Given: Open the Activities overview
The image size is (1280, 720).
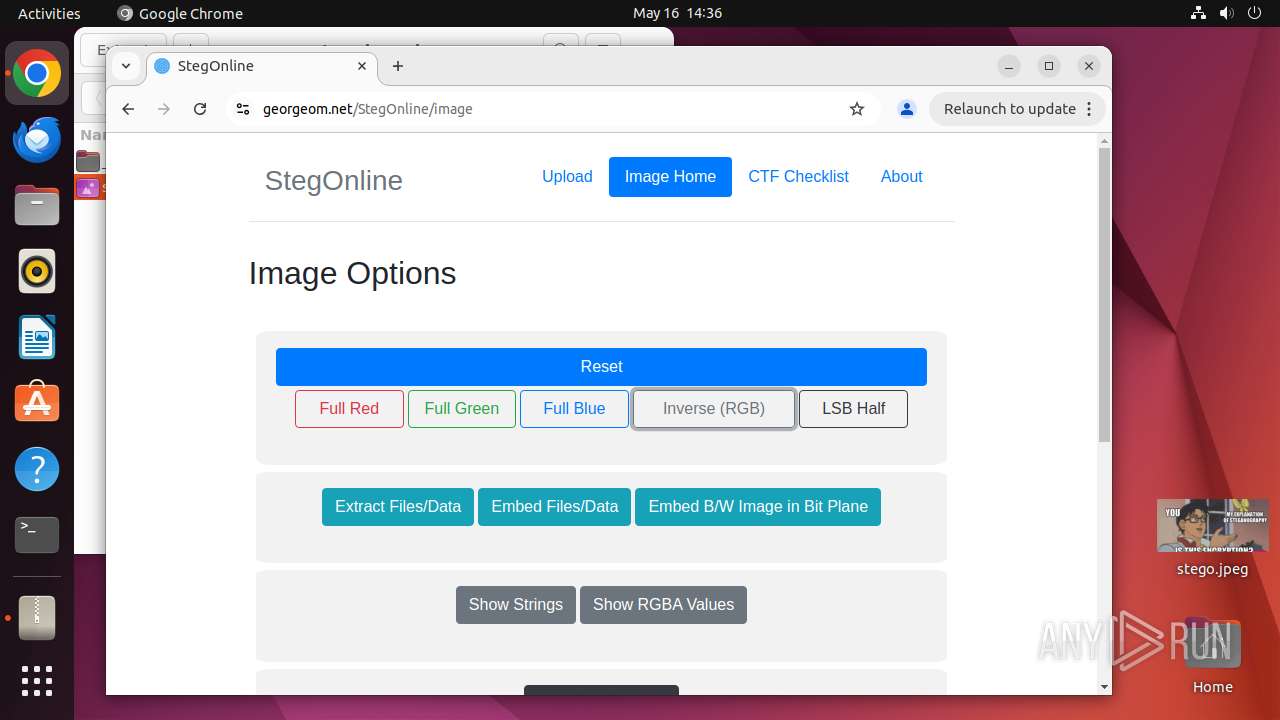Looking at the screenshot, I should [x=49, y=13].
